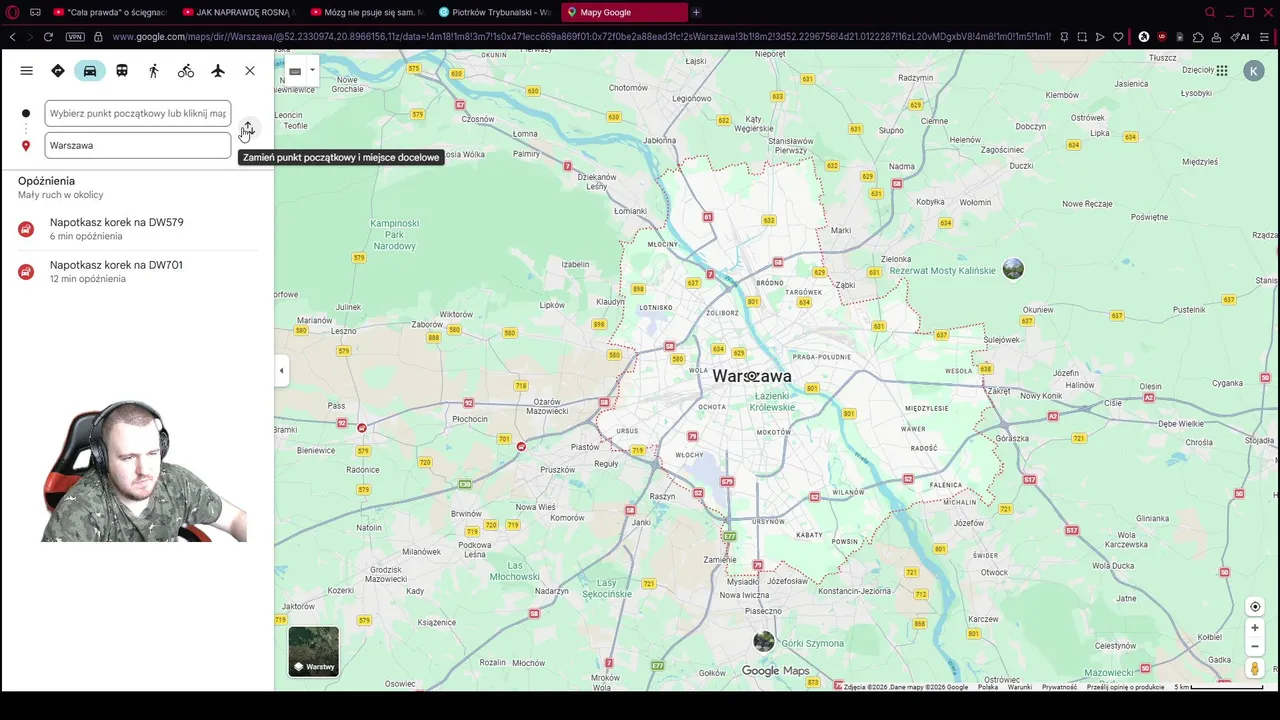The height and width of the screenshot is (720, 1280).
Task: Open a new browser tab
Action: 696,12
